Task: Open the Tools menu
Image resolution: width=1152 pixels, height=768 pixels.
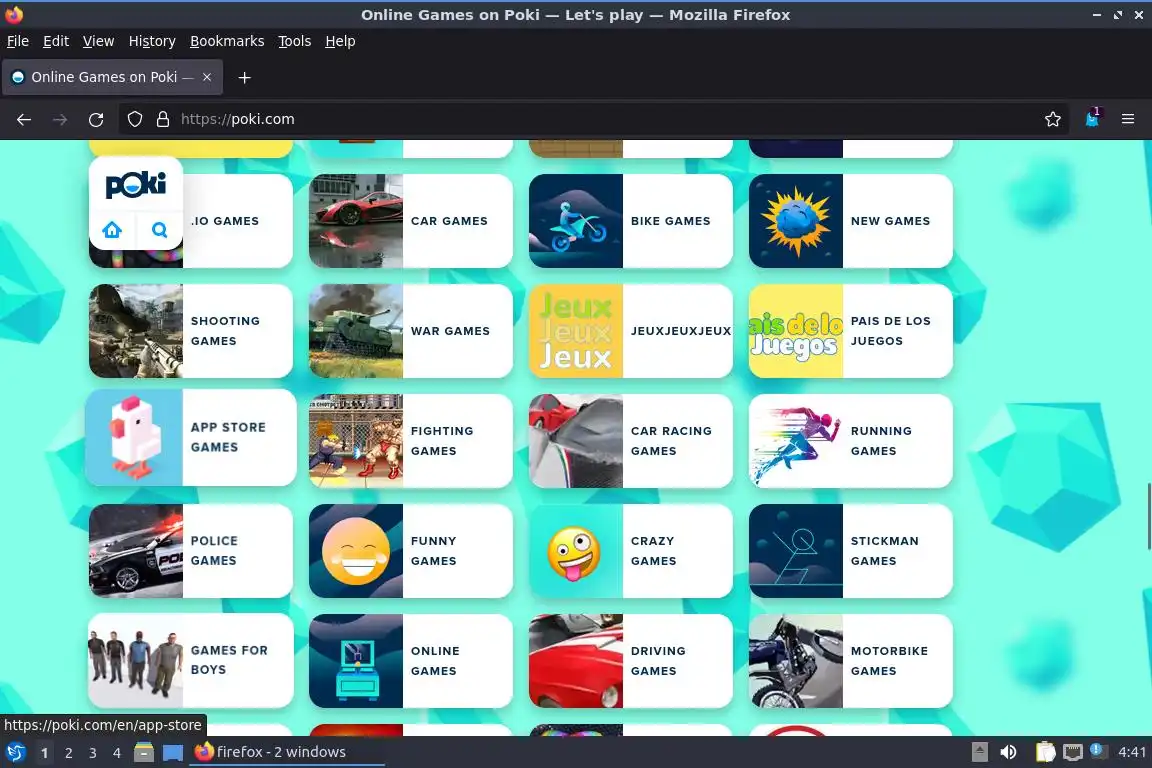Action: 295,41
